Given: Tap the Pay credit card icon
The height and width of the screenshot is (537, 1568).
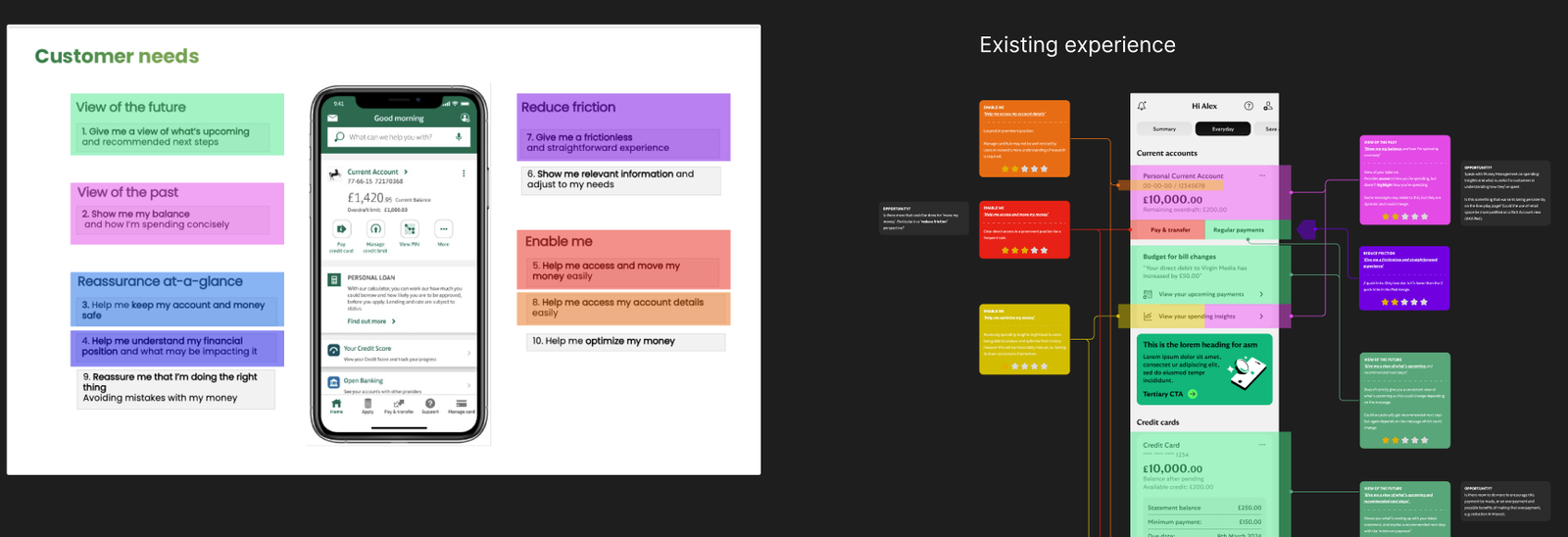Looking at the screenshot, I should pyautogui.click(x=341, y=228).
